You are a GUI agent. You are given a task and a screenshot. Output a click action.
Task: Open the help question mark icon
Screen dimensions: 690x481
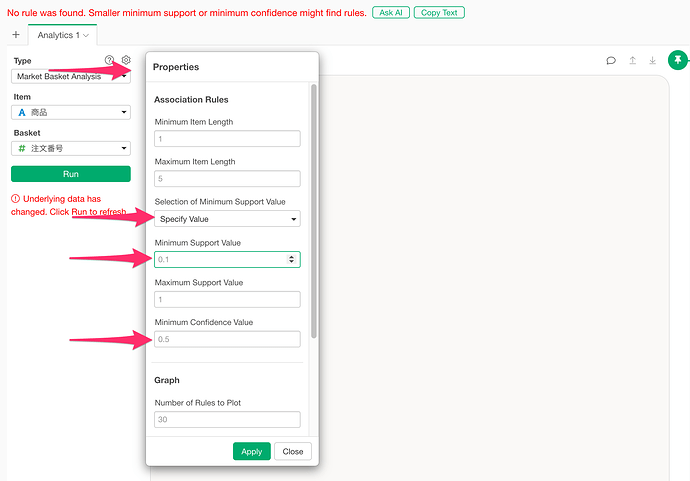tap(109, 60)
